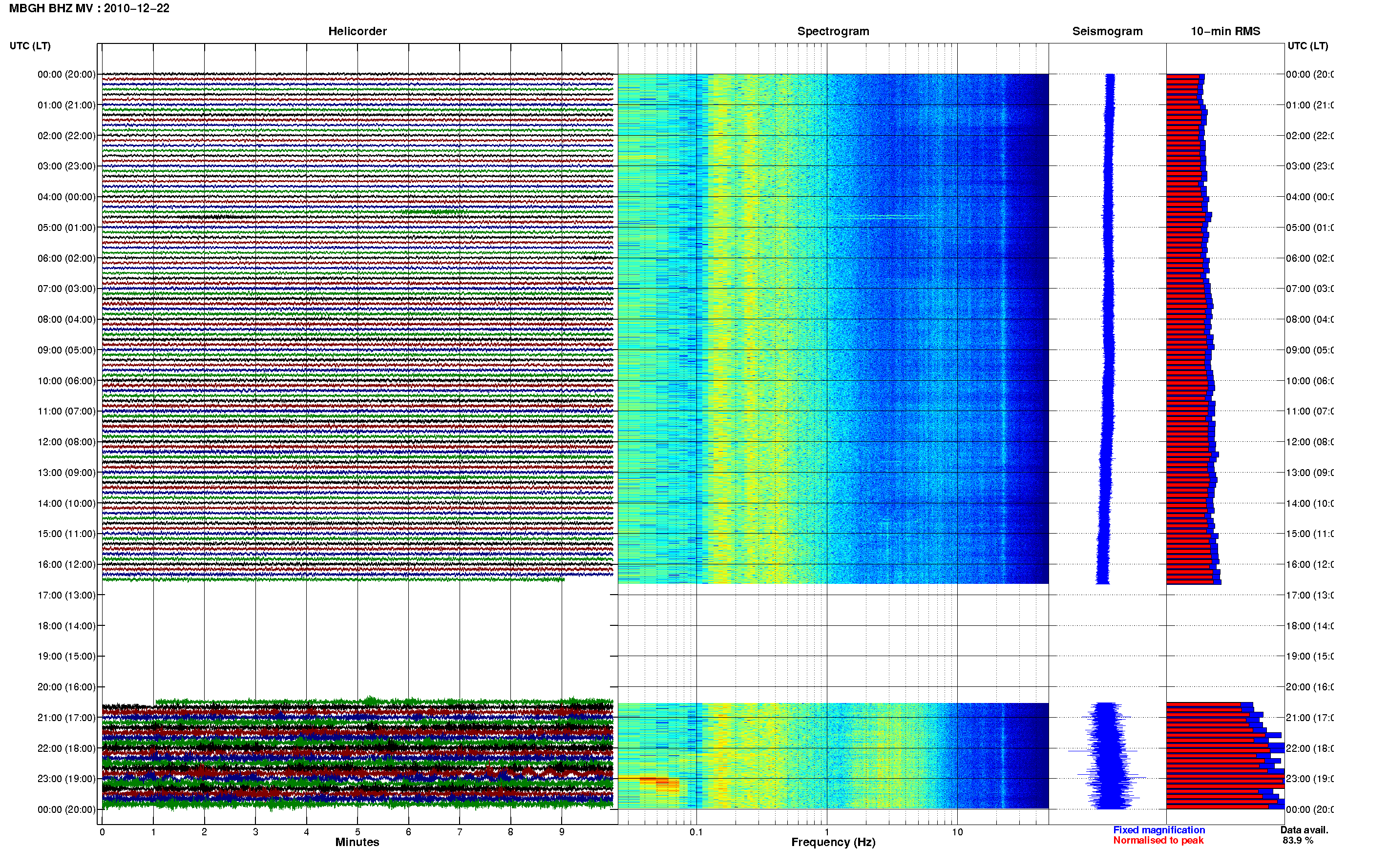Click minute tick label '5' on helicorder axis

(357, 832)
